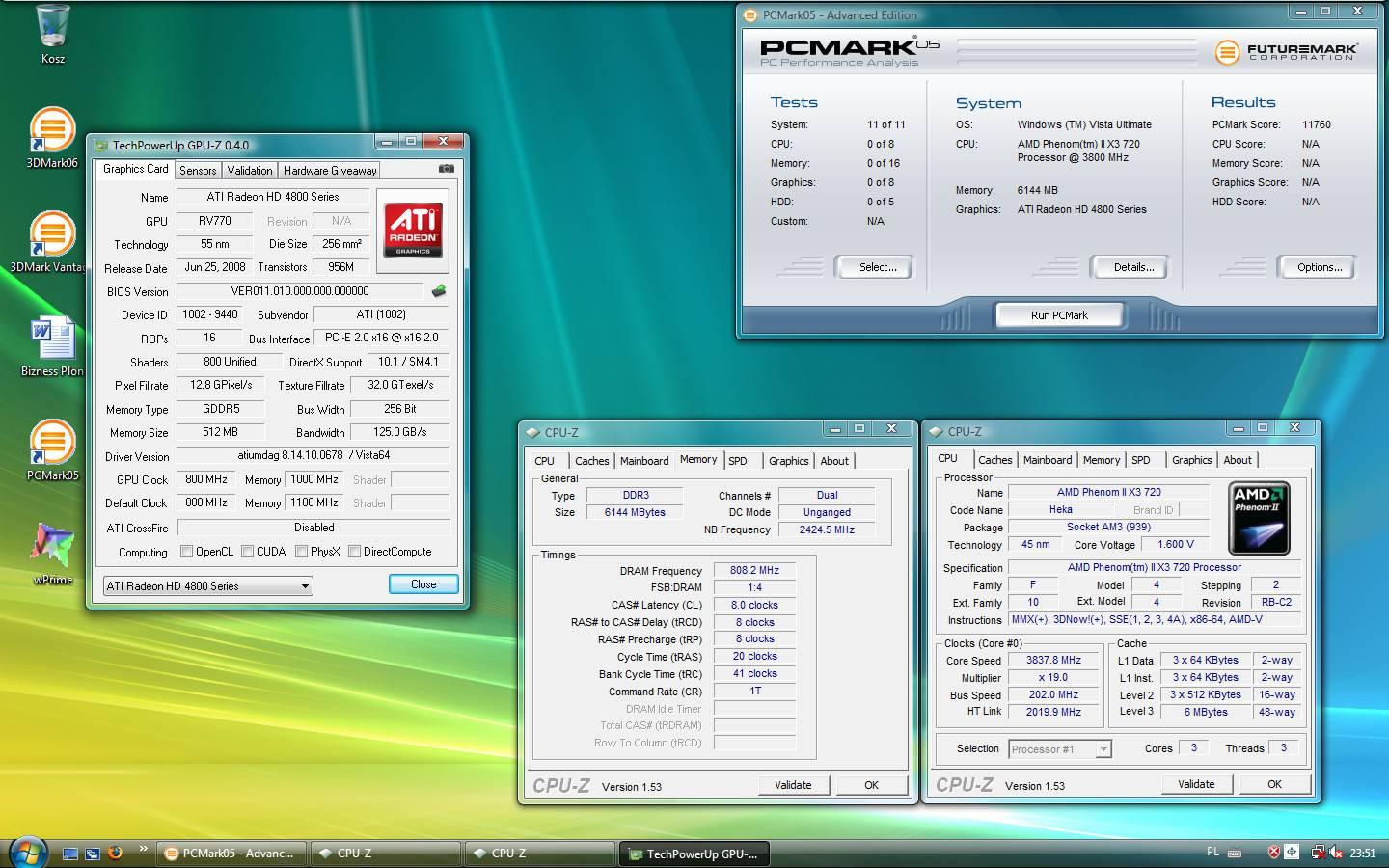Click the AMD Phenom II logo in CPU-Z
Screen dimensions: 1389x868
(1260, 518)
